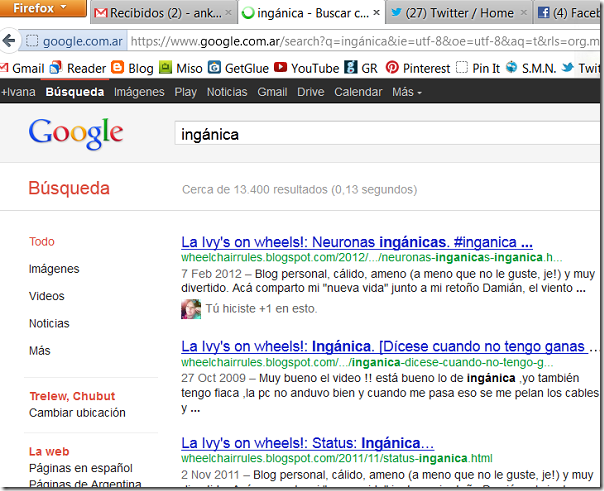This screenshot has width=604, height=491.
Task: Open Noticias in the Google bar
Action: (x=227, y=92)
